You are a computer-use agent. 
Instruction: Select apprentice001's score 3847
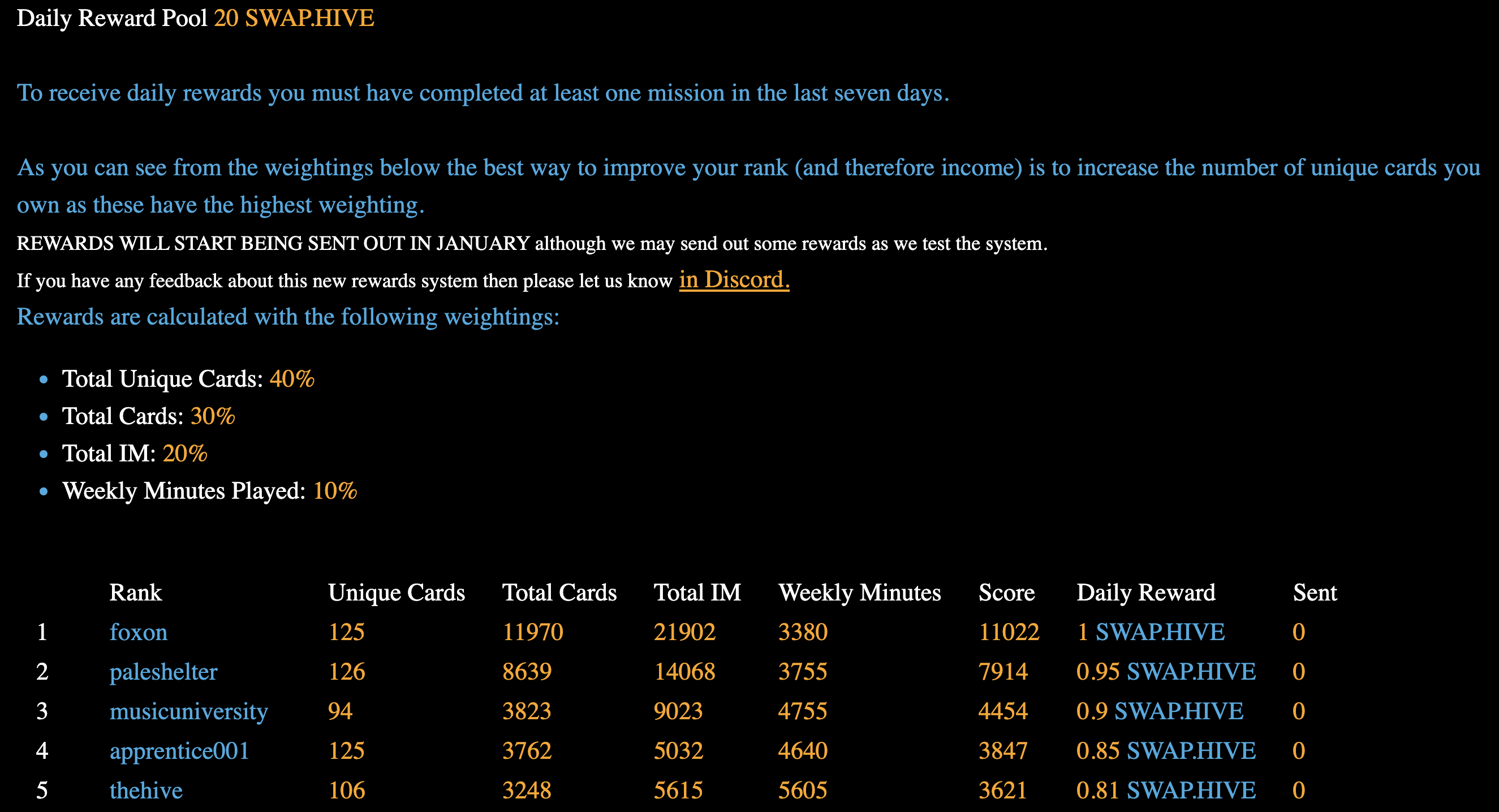point(1002,751)
